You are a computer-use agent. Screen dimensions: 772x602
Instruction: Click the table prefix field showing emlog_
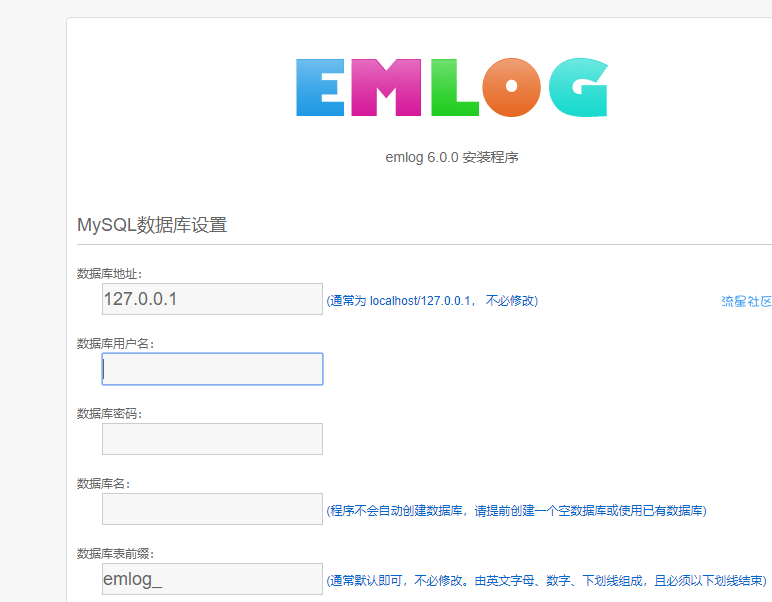point(212,578)
